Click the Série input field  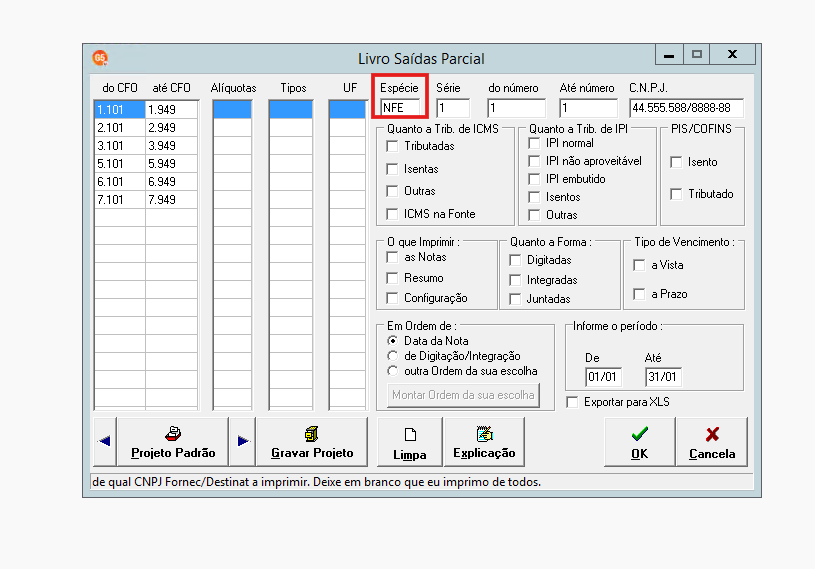coord(453,108)
